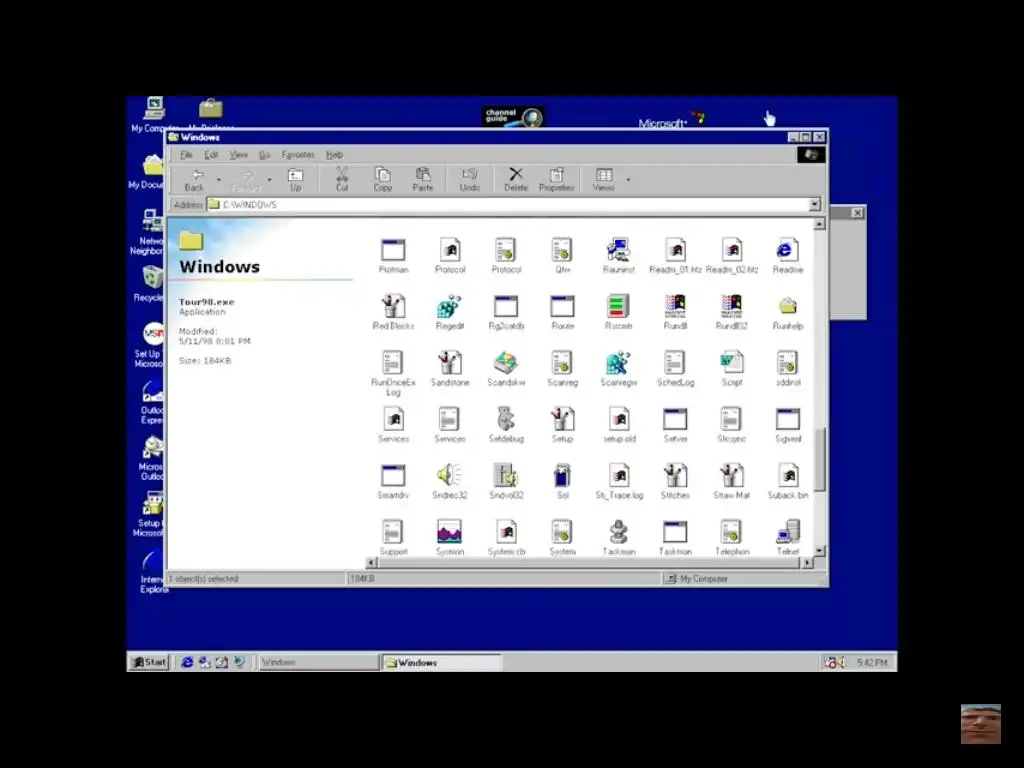
Task: Open the File menu
Action: tap(186, 155)
